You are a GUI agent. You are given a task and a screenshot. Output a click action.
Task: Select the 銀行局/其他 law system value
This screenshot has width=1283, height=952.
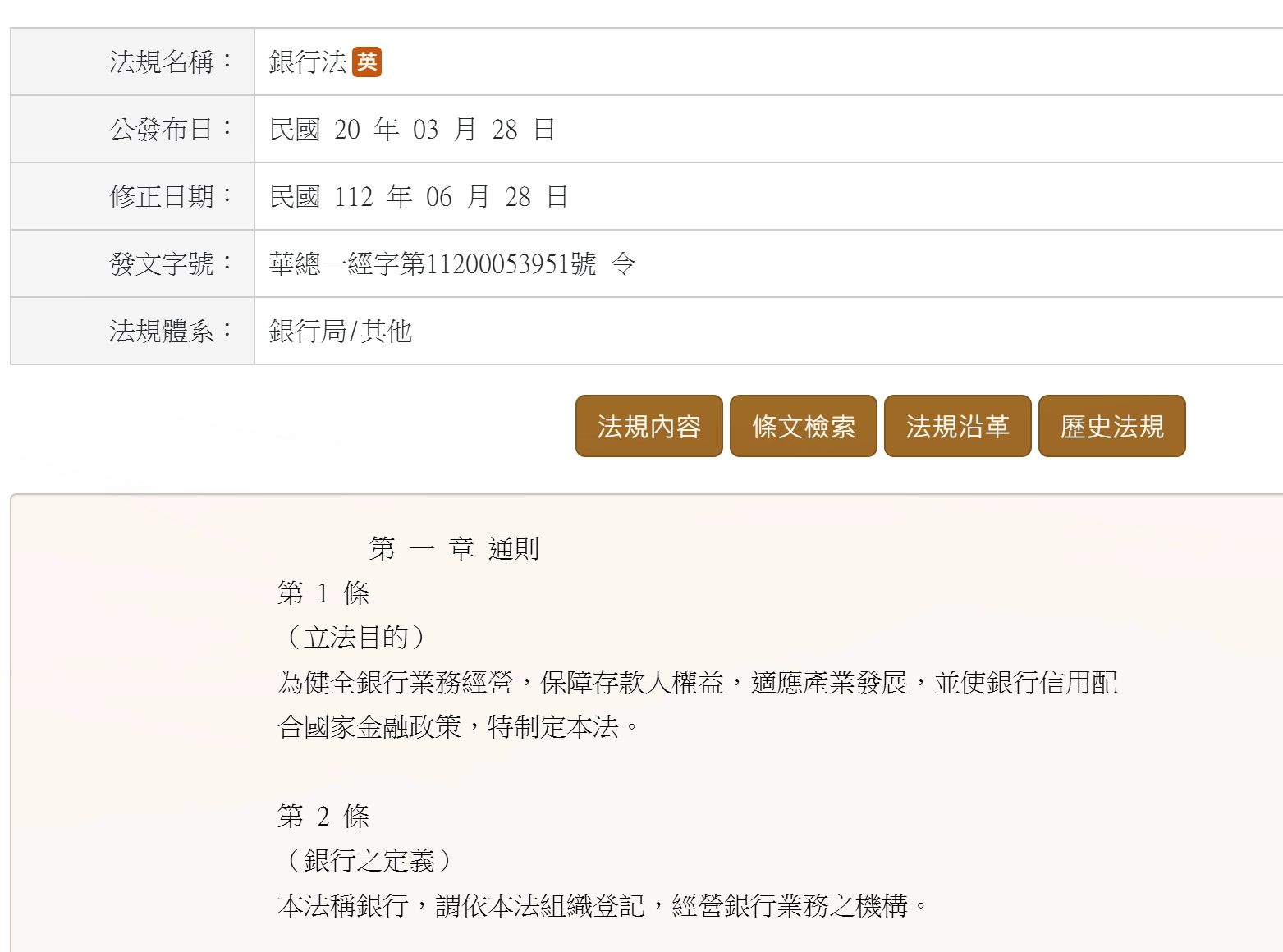341,331
